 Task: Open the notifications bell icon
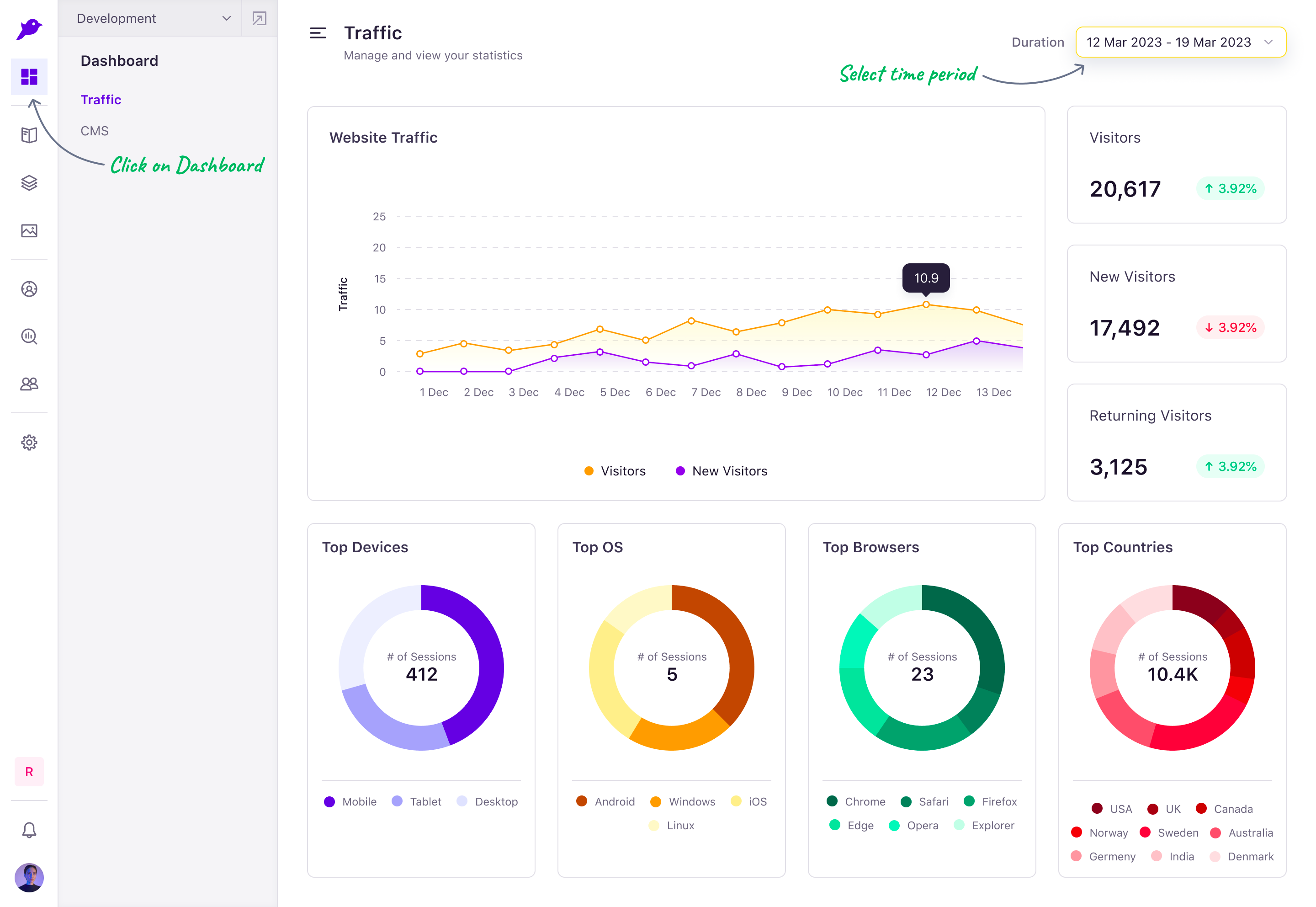(29, 830)
